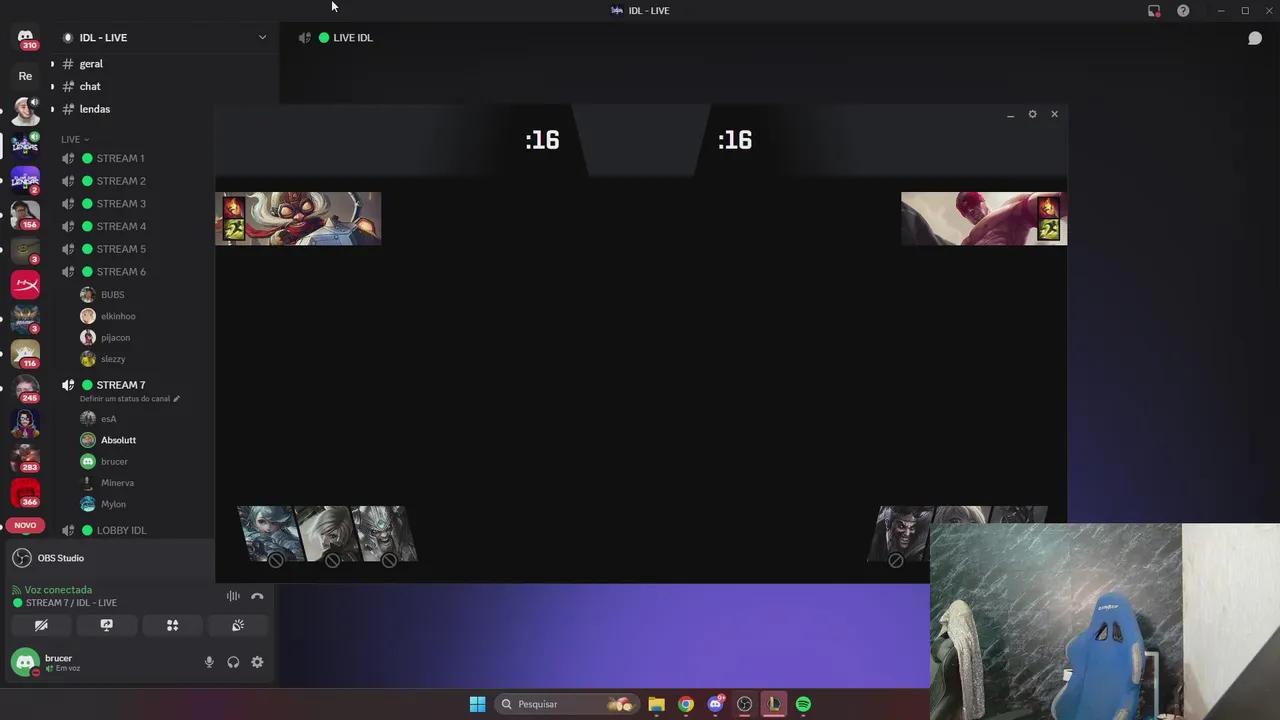1280x720 pixels.
Task: Open Discord user settings gear
Action: tap(257, 662)
